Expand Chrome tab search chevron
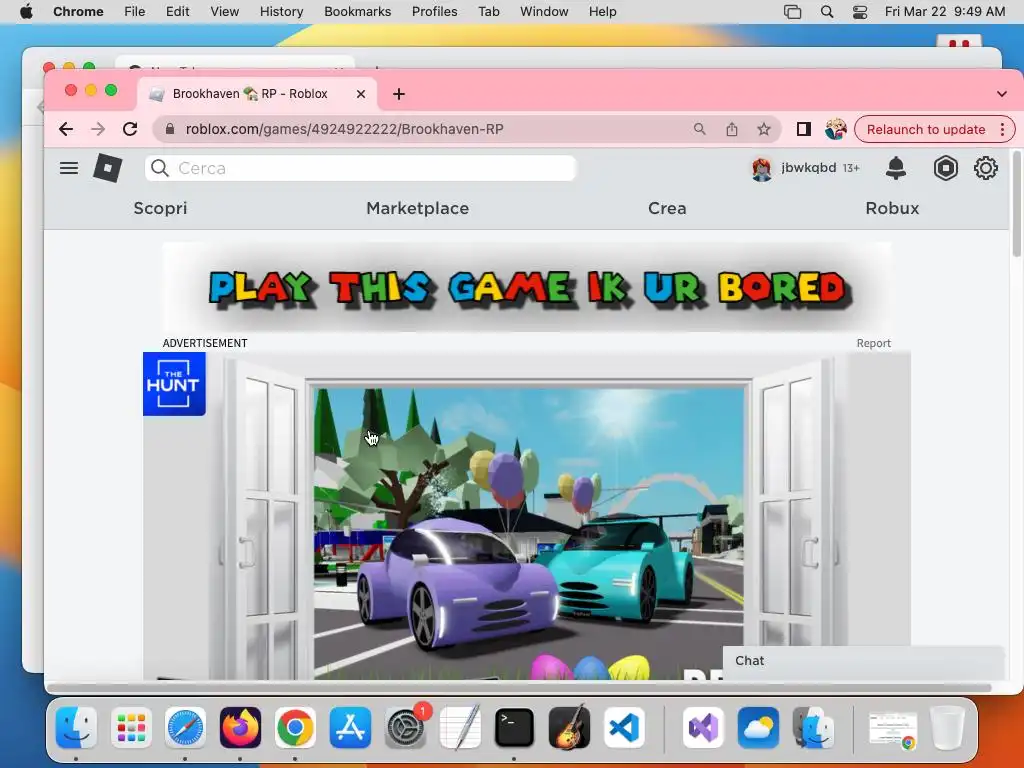Viewport: 1024px width, 768px height. pyautogui.click(x=1001, y=94)
